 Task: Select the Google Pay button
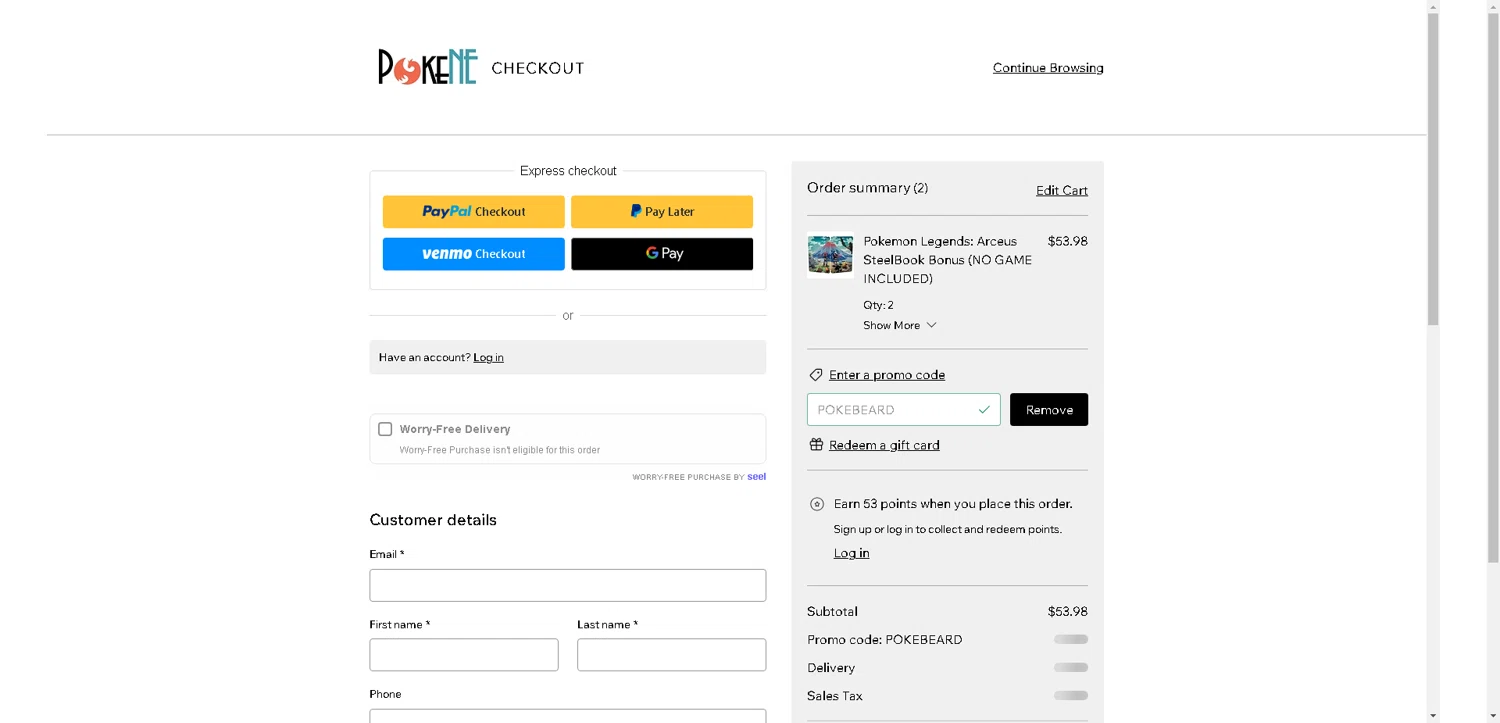(x=662, y=254)
